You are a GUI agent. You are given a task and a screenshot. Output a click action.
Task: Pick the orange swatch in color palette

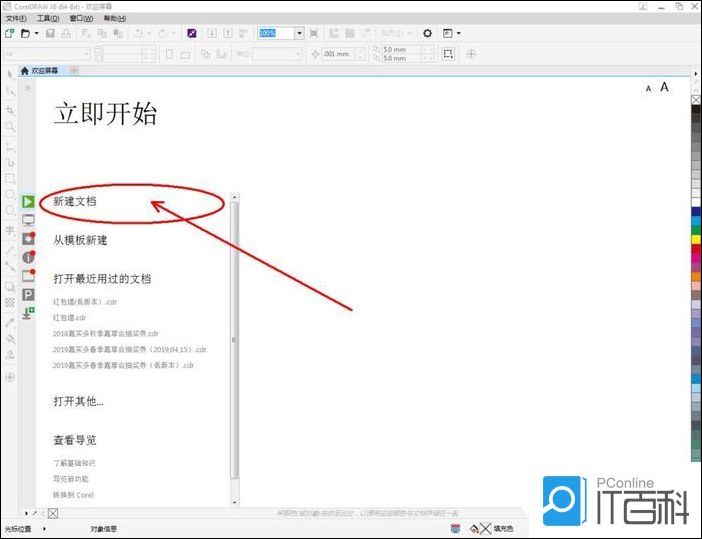click(696, 277)
